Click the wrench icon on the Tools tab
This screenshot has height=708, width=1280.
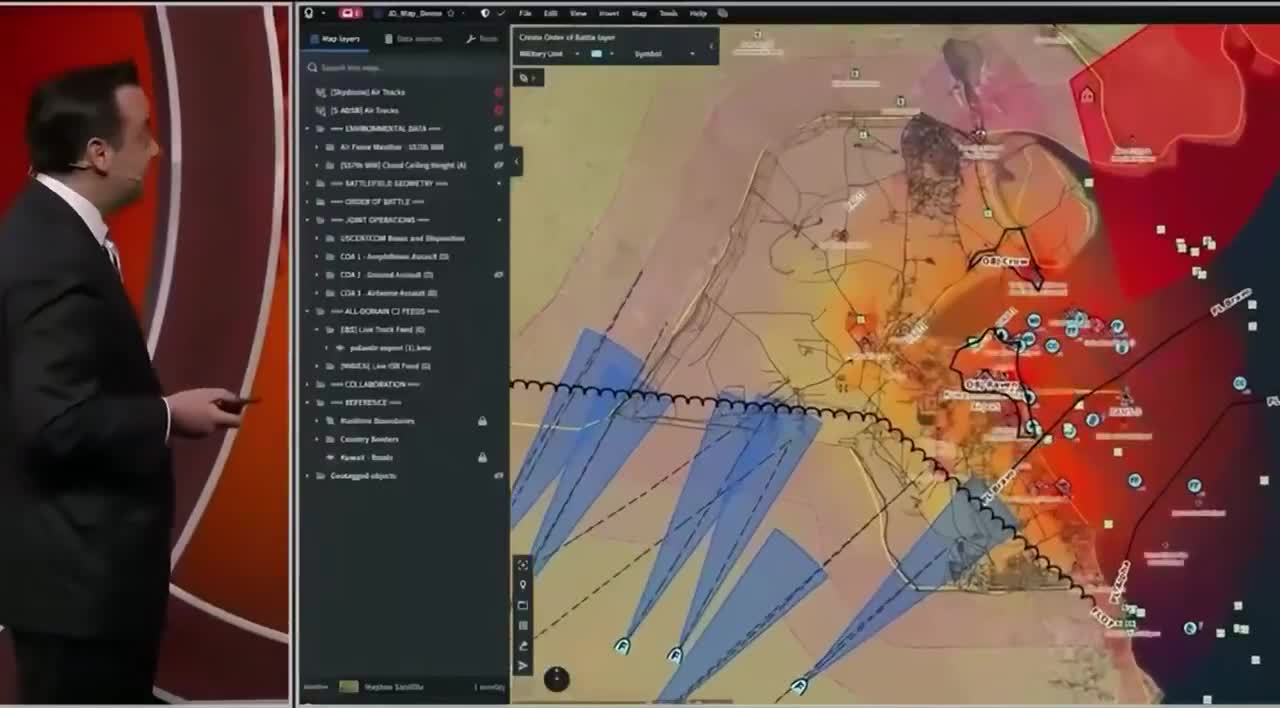470,39
